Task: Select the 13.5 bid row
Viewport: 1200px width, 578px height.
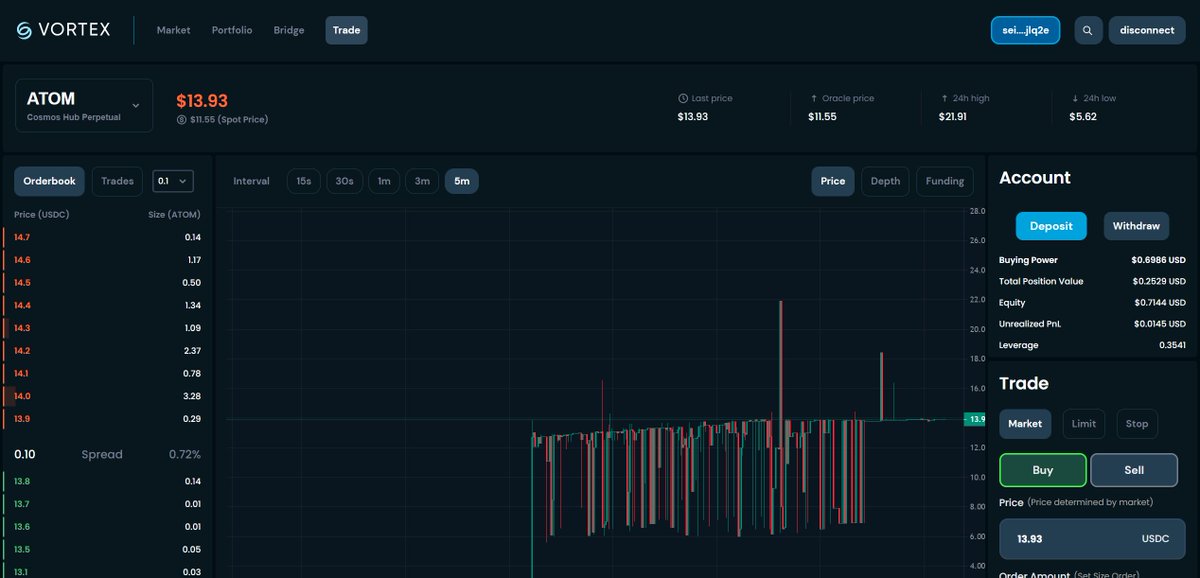Action: point(107,549)
